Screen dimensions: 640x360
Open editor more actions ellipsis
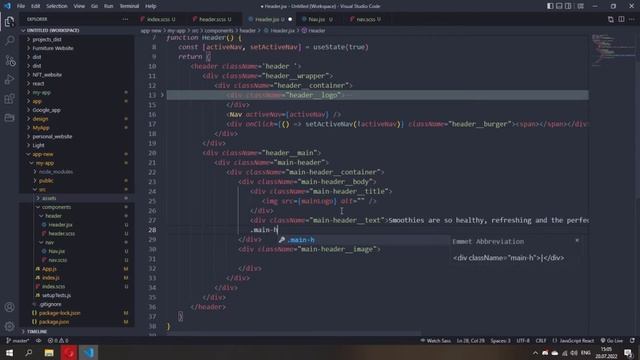(632, 19)
